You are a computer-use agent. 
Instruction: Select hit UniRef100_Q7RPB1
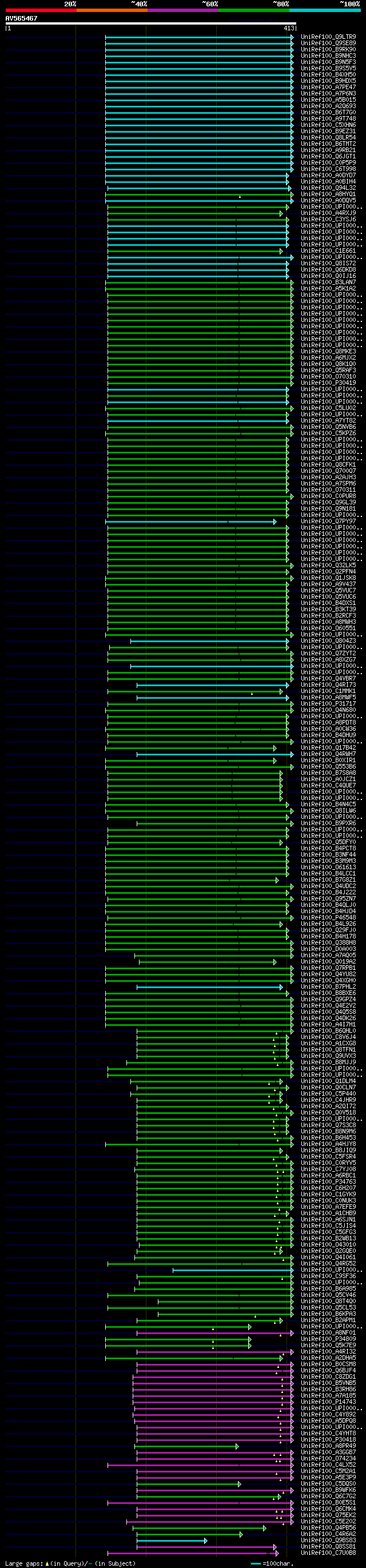click(328, 968)
